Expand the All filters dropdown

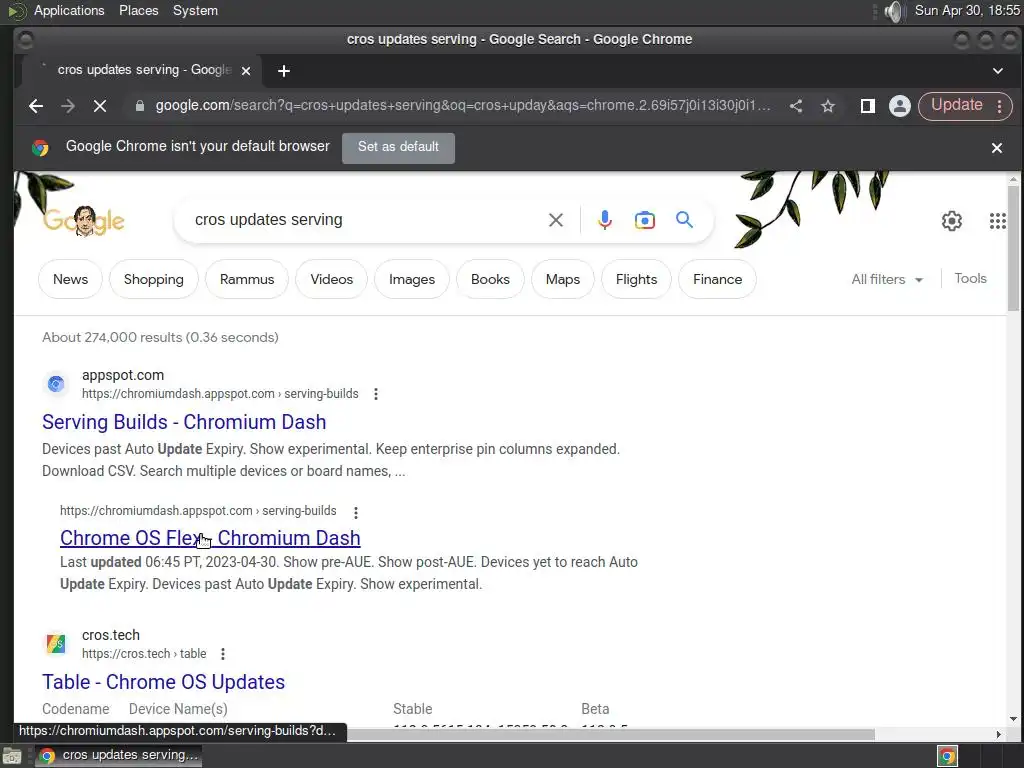(887, 280)
